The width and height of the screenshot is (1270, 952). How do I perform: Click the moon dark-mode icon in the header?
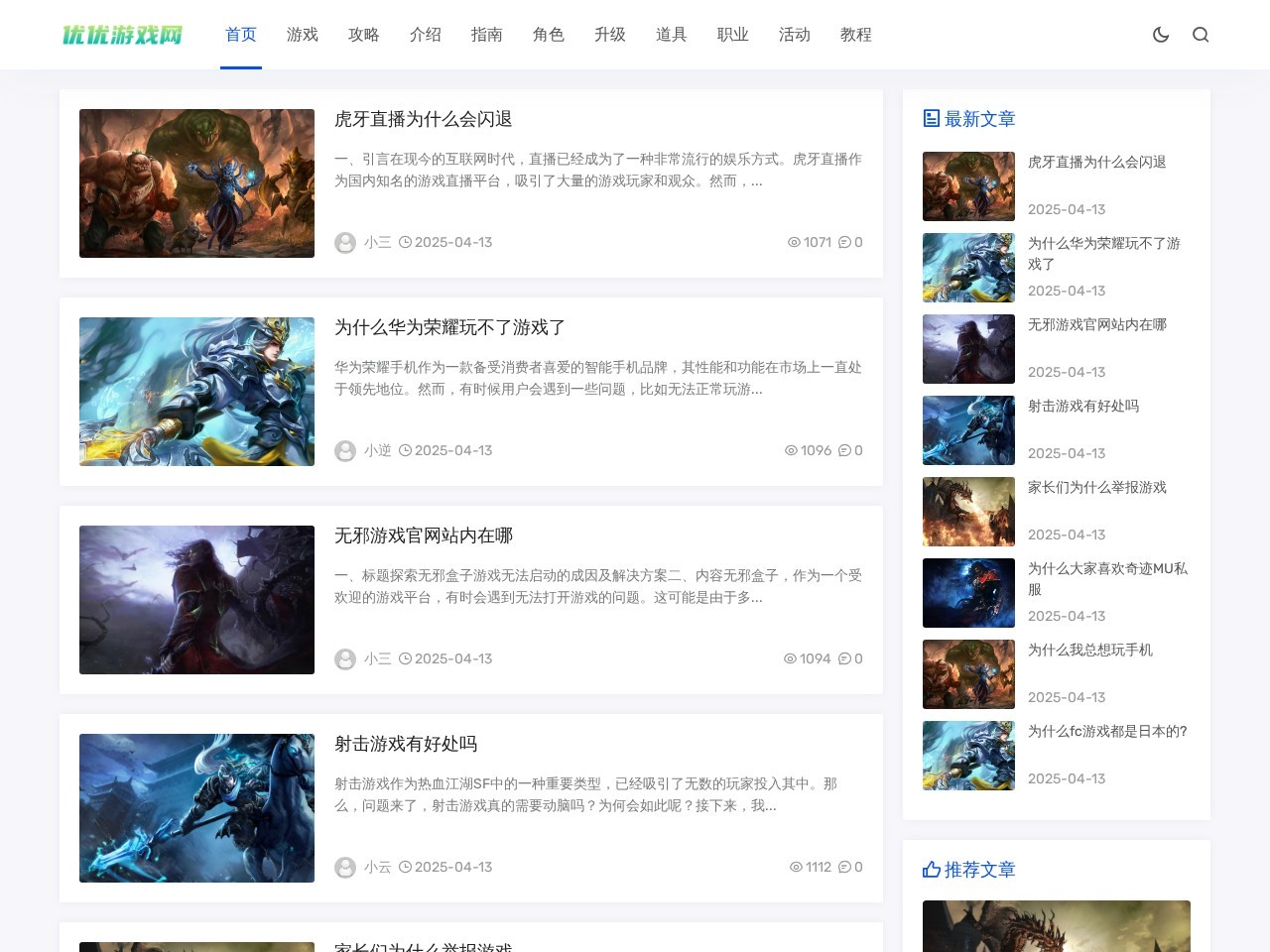(1160, 34)
